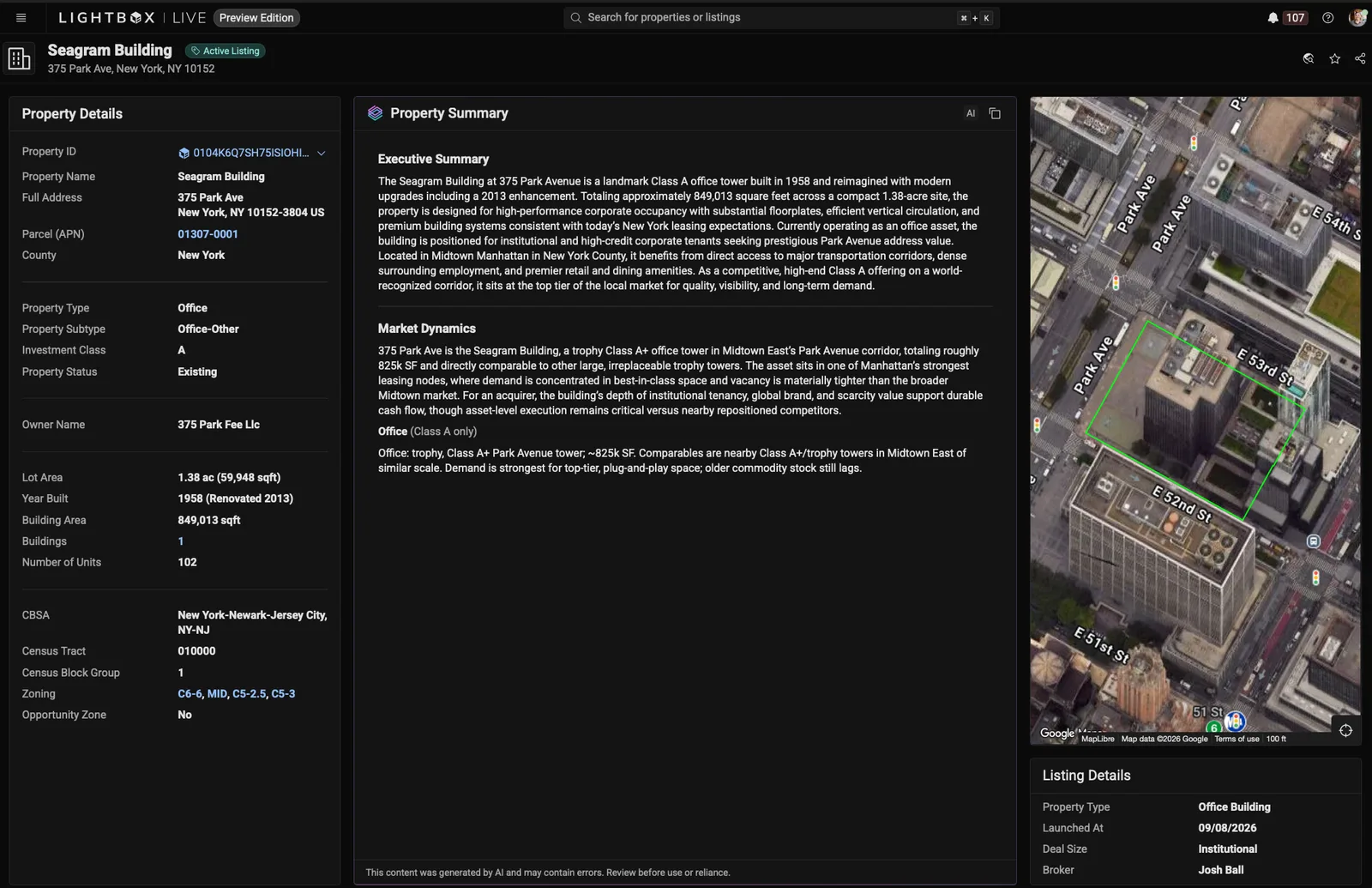Click the AI badge in Property Summary
The width and height of the screenshot is (1372, 888).
(x=971, y=113)
